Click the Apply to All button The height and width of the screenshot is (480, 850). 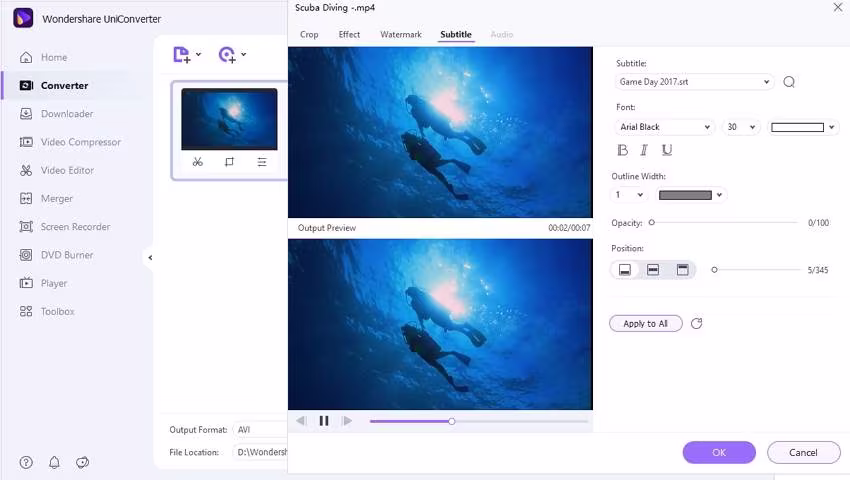point(646,323)
